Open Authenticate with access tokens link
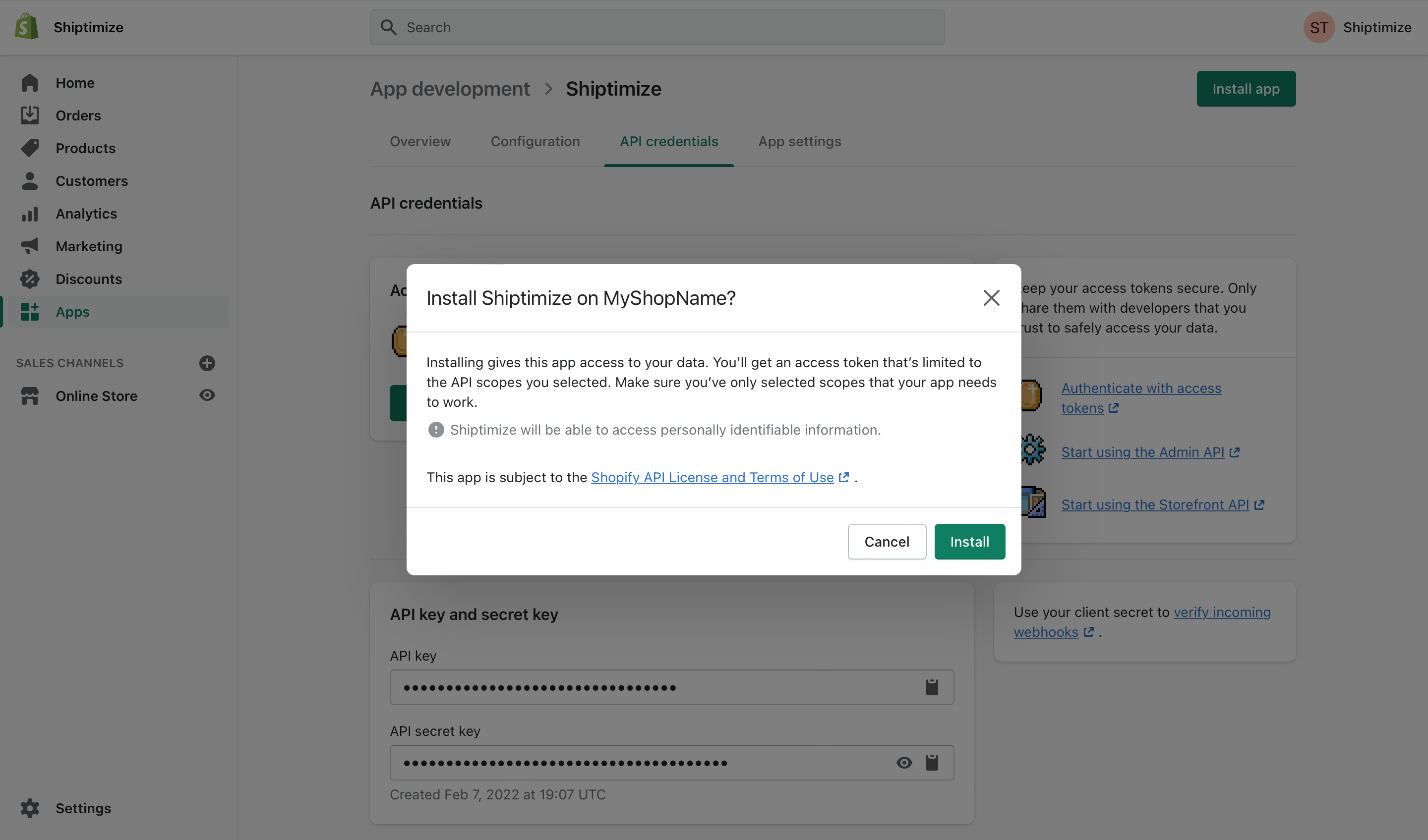The image size is (1428, 840). (x=1141, y=398)
